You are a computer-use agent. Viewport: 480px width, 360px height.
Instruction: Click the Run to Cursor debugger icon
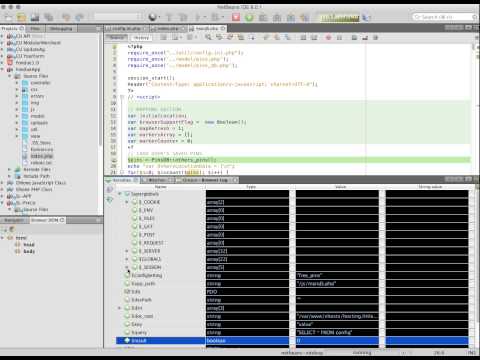point(304,17)
